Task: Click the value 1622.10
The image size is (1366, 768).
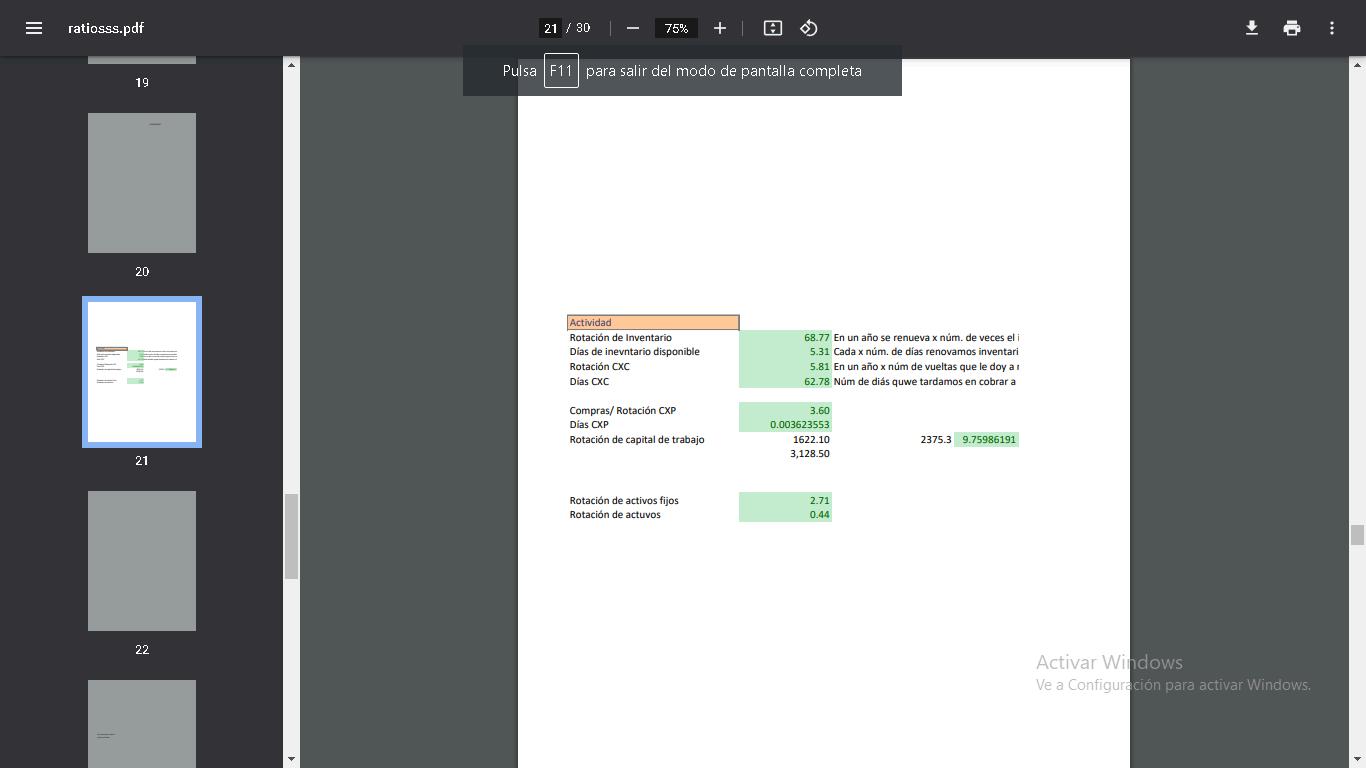Action: point(811,440)
